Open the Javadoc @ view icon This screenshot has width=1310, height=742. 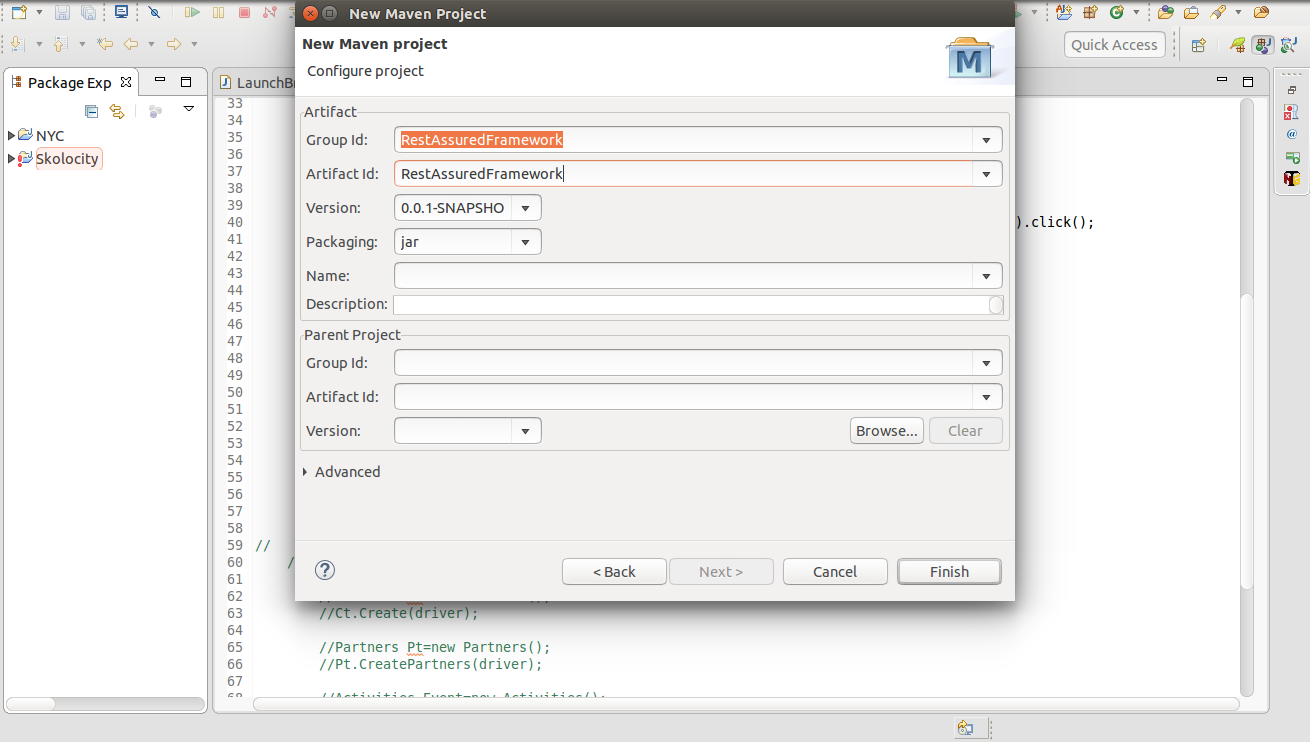(1292, 134)
